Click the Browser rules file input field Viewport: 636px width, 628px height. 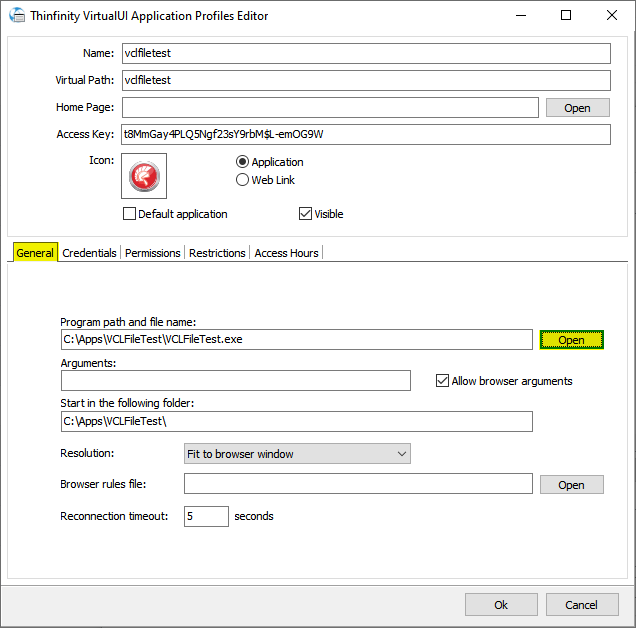358,484
